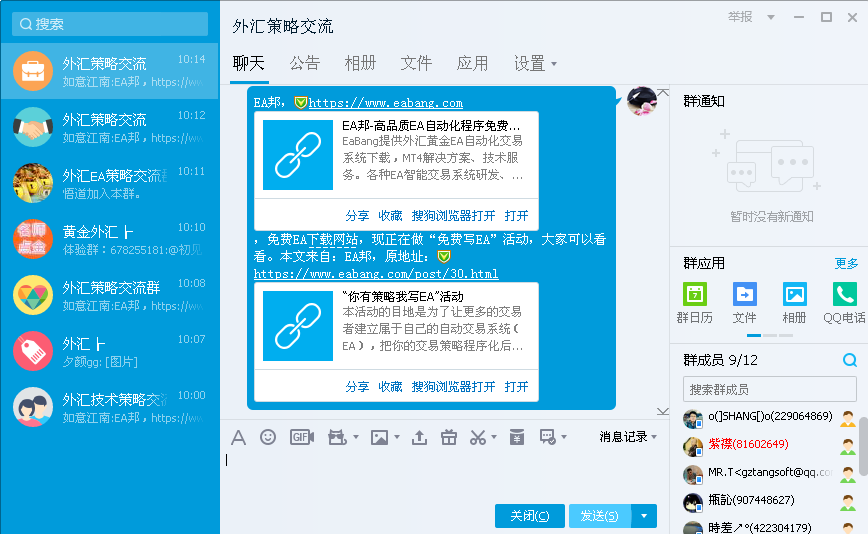This screenshot has height=534, width=868.
Task: Click the sender avatar beside the chat bubble
Action: click(642, 101)
